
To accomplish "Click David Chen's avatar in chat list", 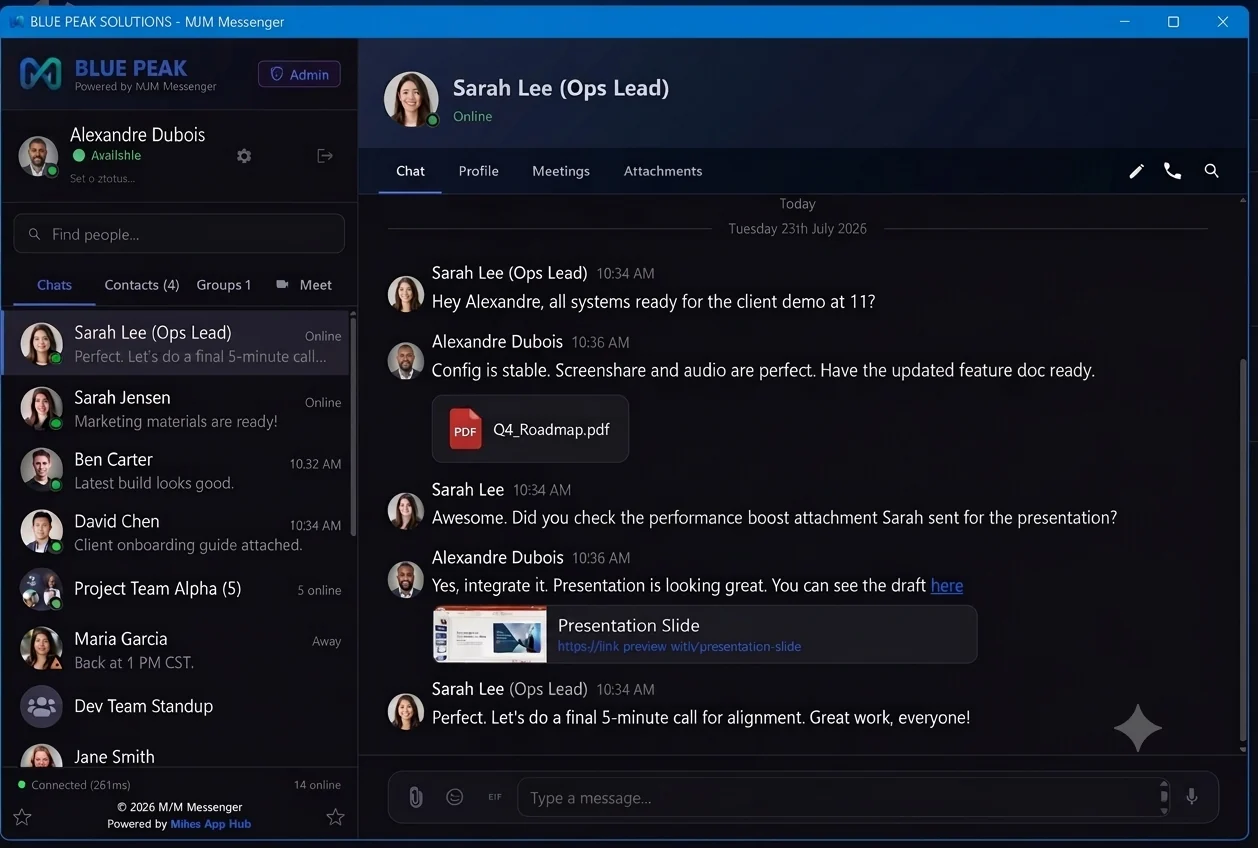I will pos(41,532).
